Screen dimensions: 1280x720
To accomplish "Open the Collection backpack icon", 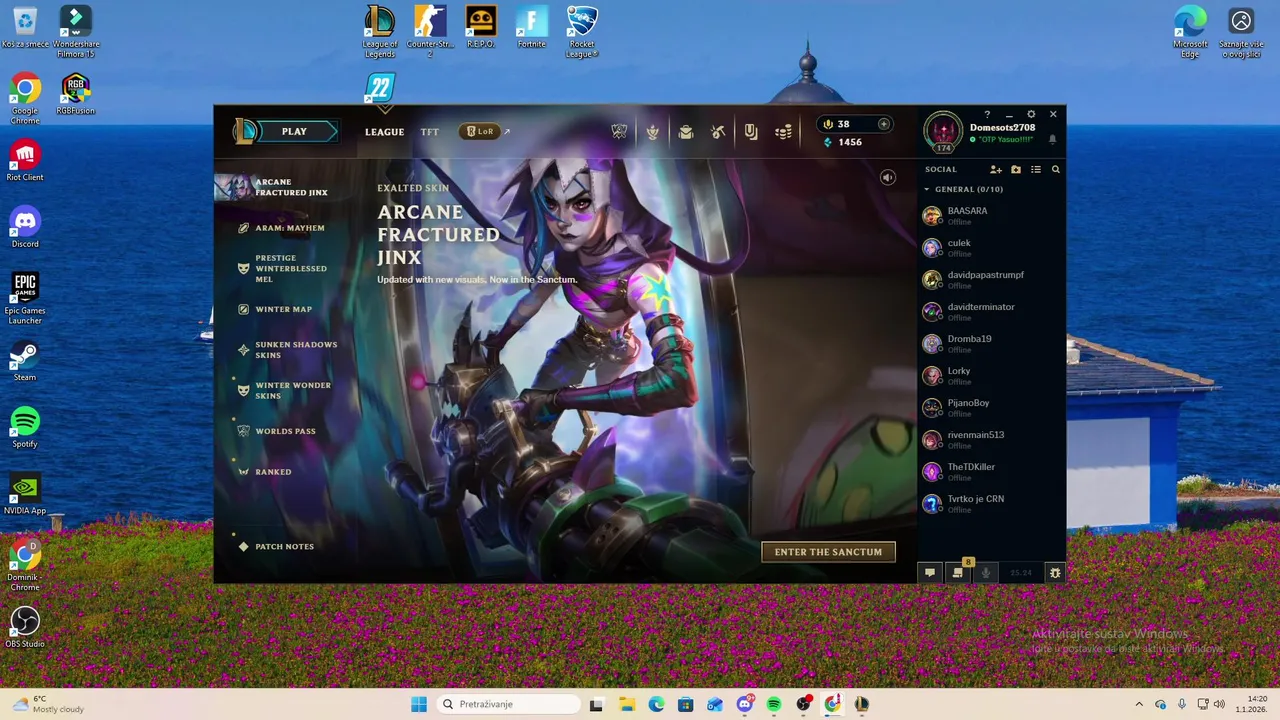I will click(x=685, y=131).
